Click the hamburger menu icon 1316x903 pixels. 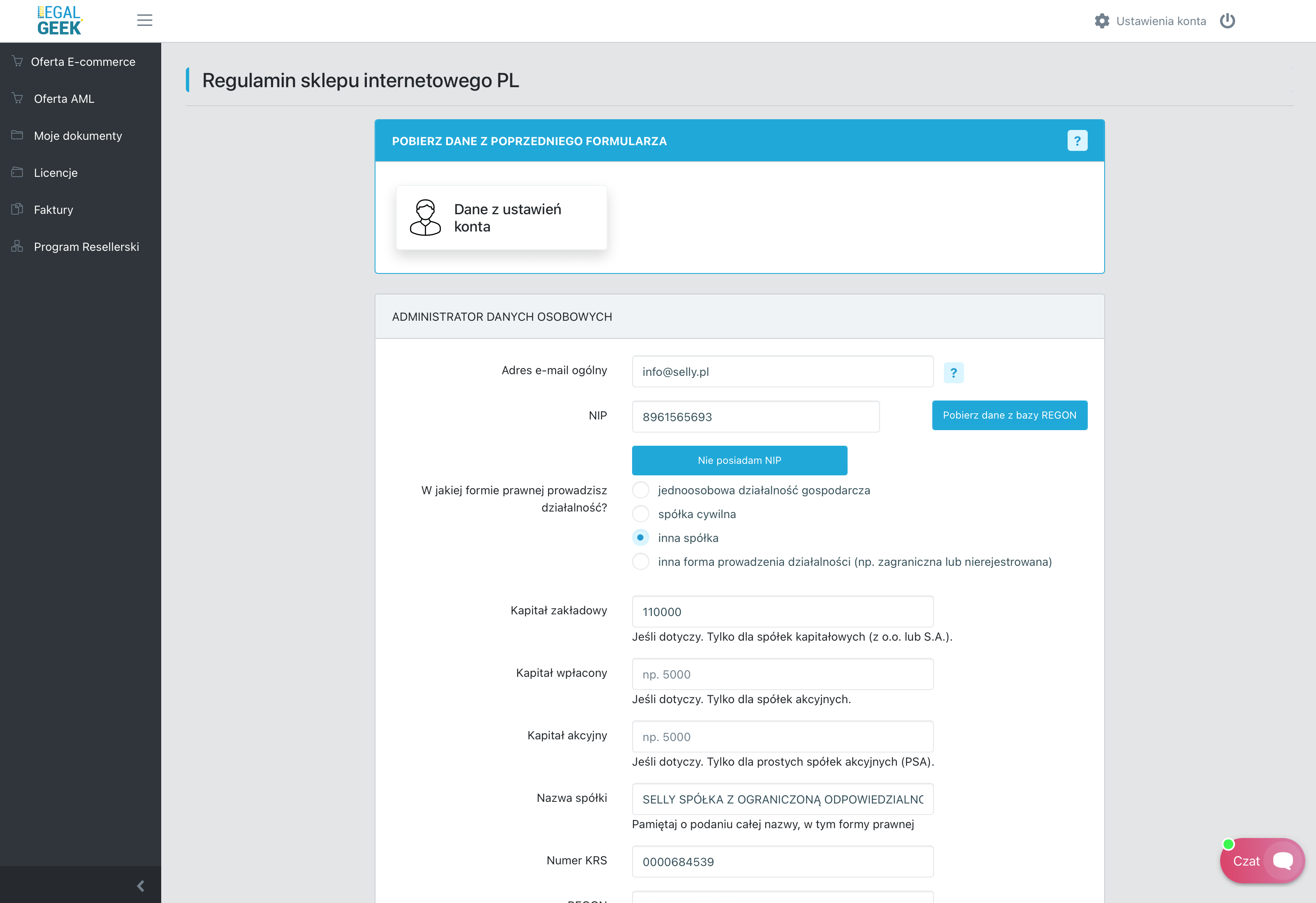pyautogui.click(x=144, y=21)
